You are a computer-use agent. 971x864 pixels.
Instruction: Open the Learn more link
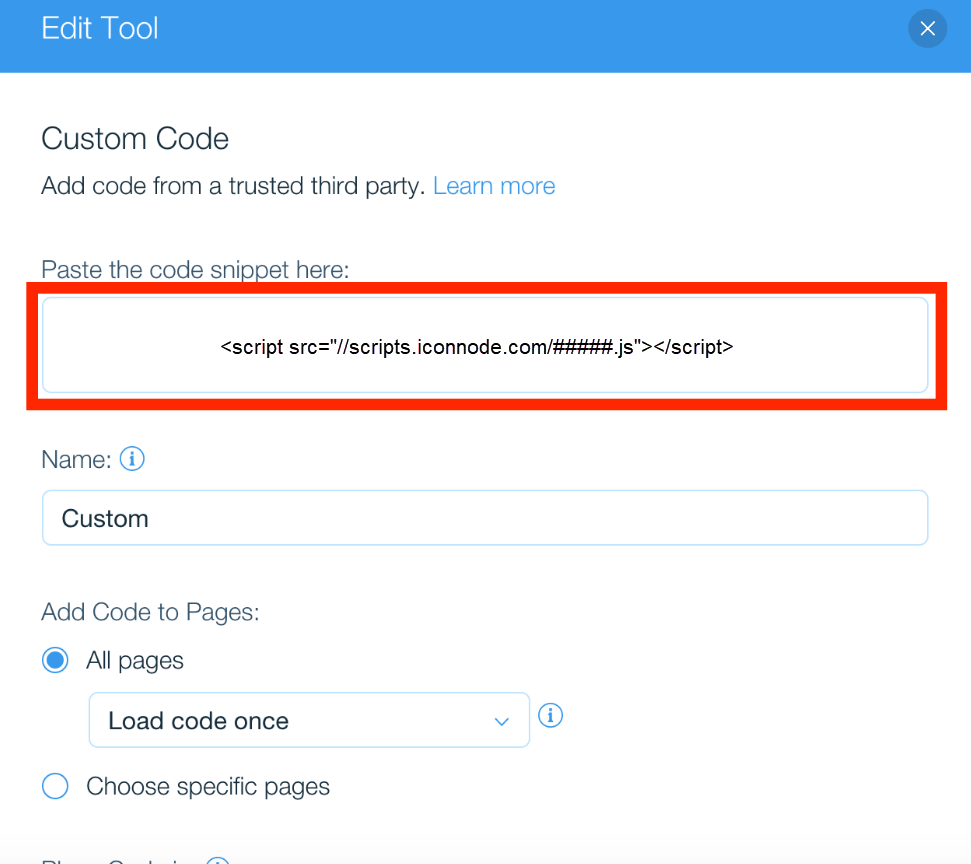(x=494, y=186)
